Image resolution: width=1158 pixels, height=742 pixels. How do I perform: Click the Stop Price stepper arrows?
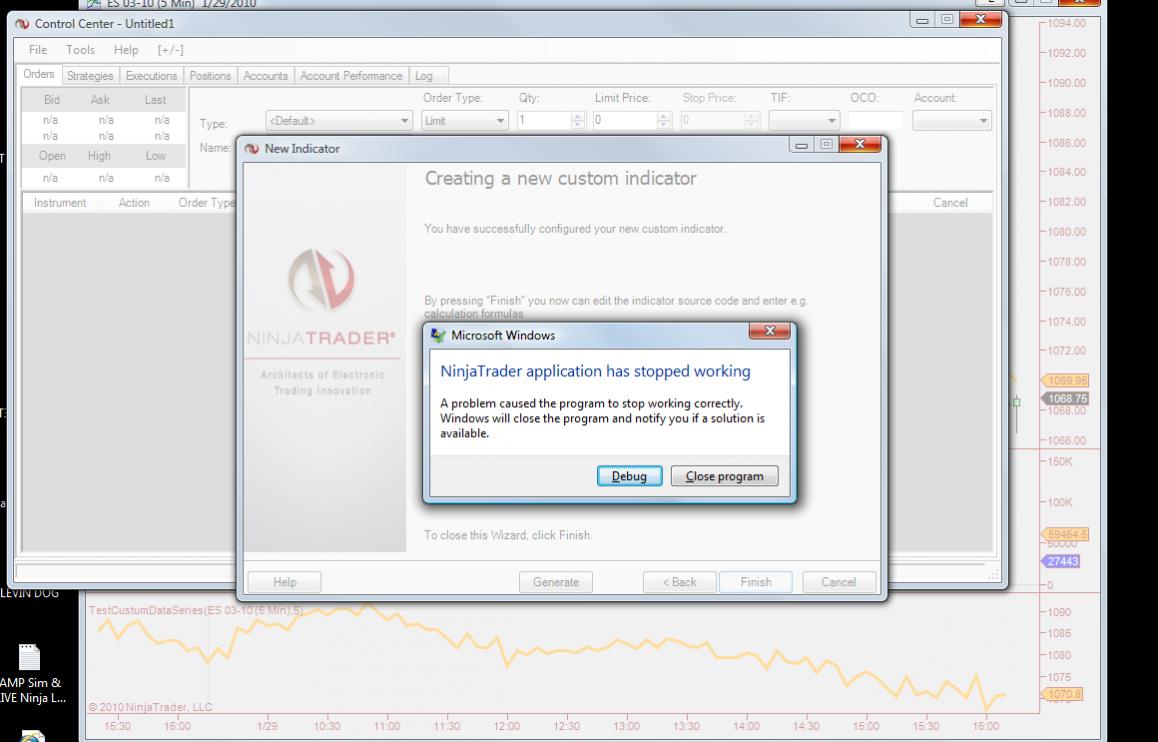[x=752, y=120]
